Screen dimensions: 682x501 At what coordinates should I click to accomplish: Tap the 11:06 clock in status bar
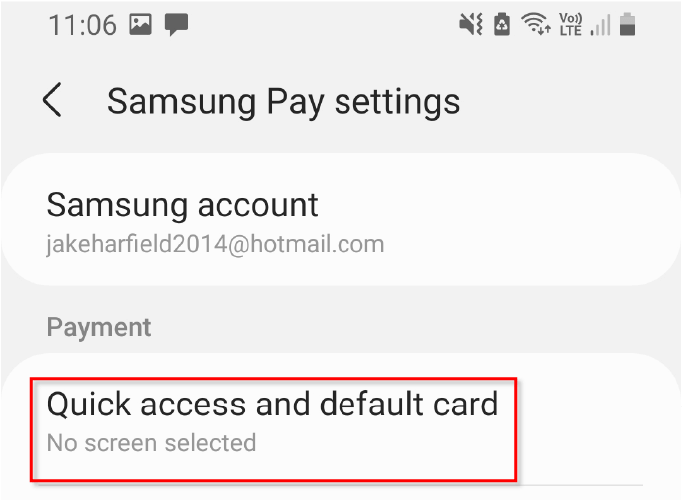coord(83,25)
